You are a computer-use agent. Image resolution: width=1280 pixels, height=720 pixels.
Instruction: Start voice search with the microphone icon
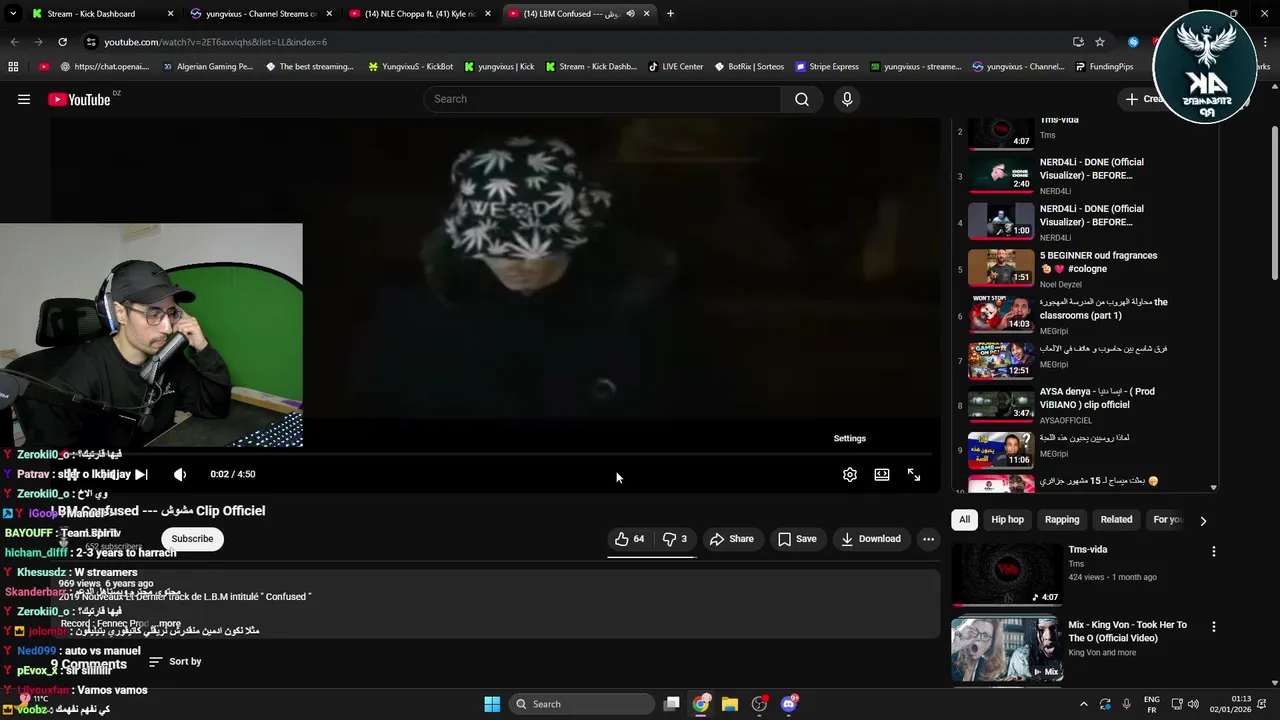pos(847,99)
